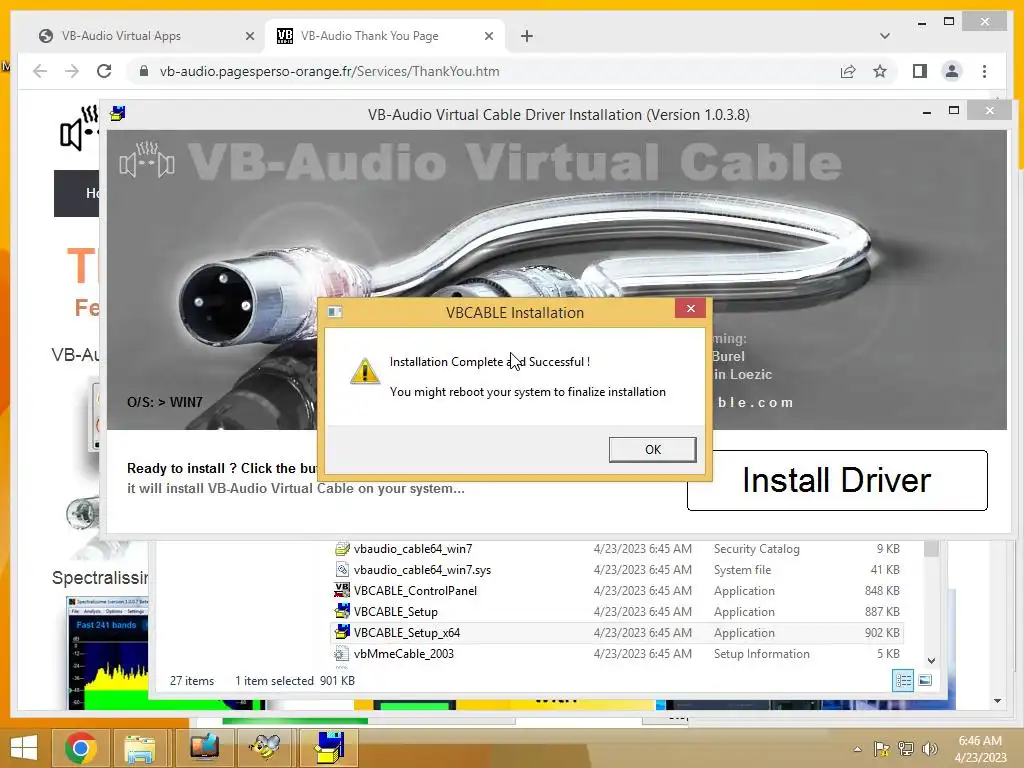Select the VB-Audio Thank You Page tab
Viewport: 1024px width, 768px height.
tap(385, 36)
